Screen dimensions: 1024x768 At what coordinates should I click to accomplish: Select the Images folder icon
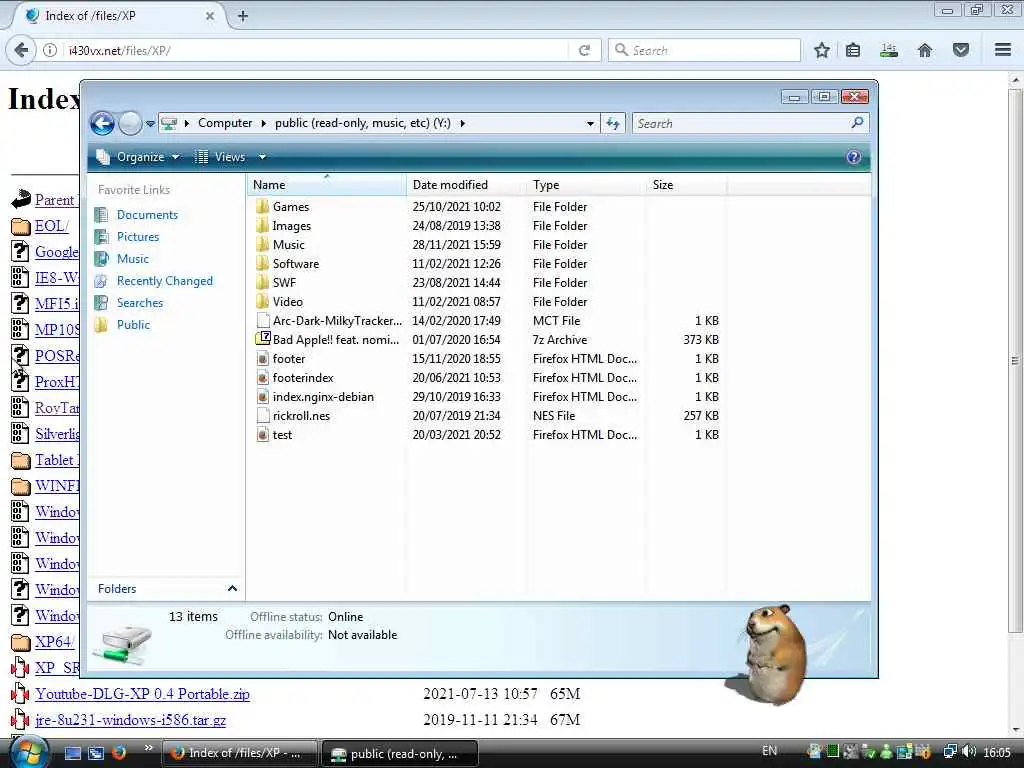tap(263, 225)
